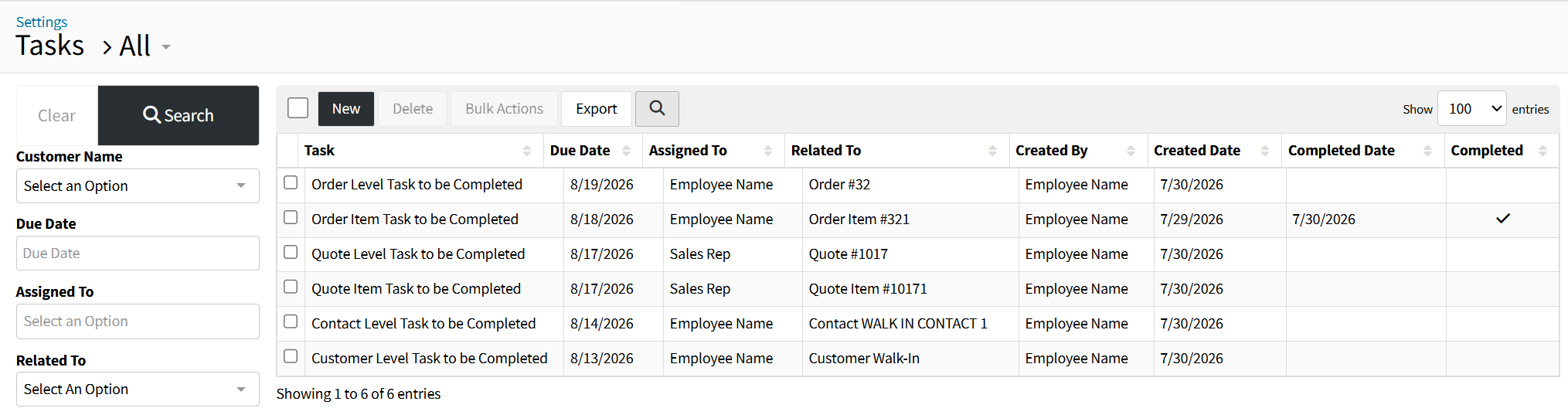This screenshot has width=1568, height=415.
Task: Click Quote #1017 related cell
Action: pyautogui.click(x=849, y=254)
